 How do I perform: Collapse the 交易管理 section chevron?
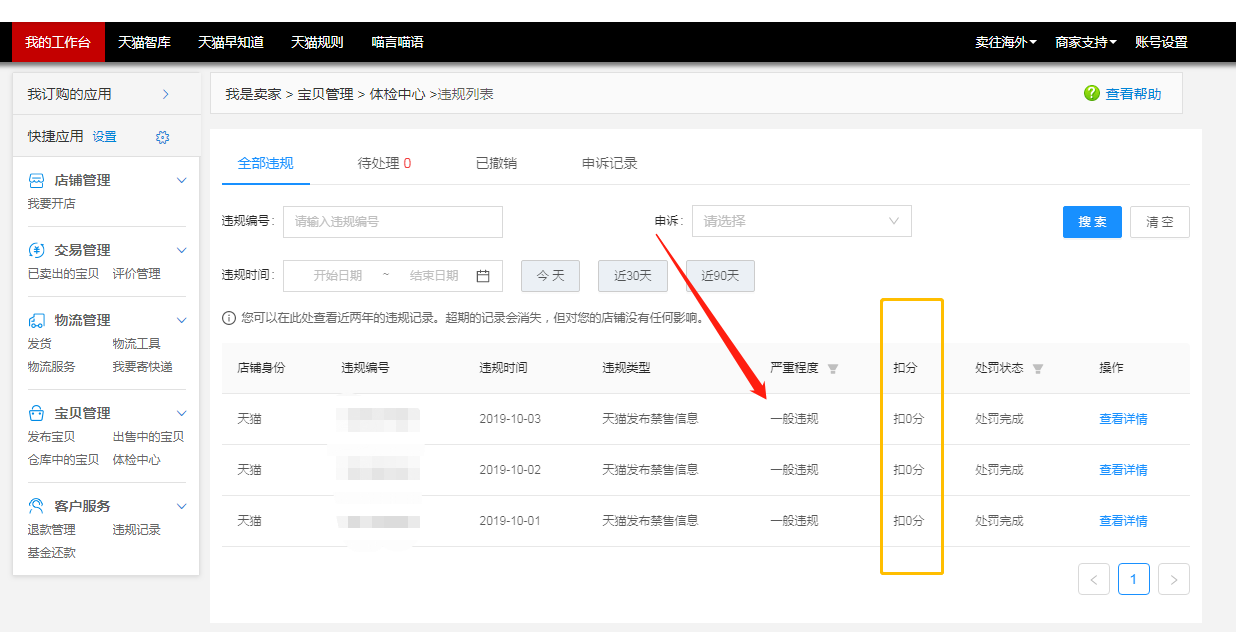pos(181,250)
